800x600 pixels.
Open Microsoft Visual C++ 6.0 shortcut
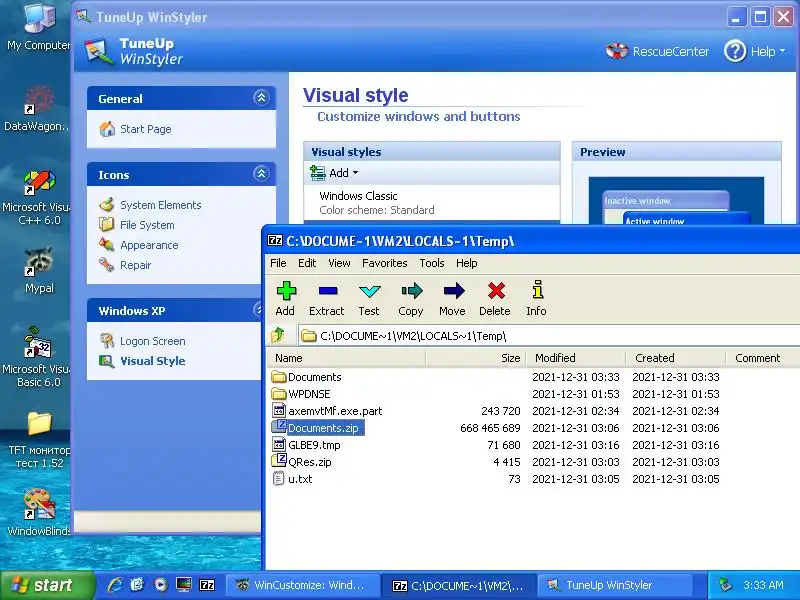(37, 199)
